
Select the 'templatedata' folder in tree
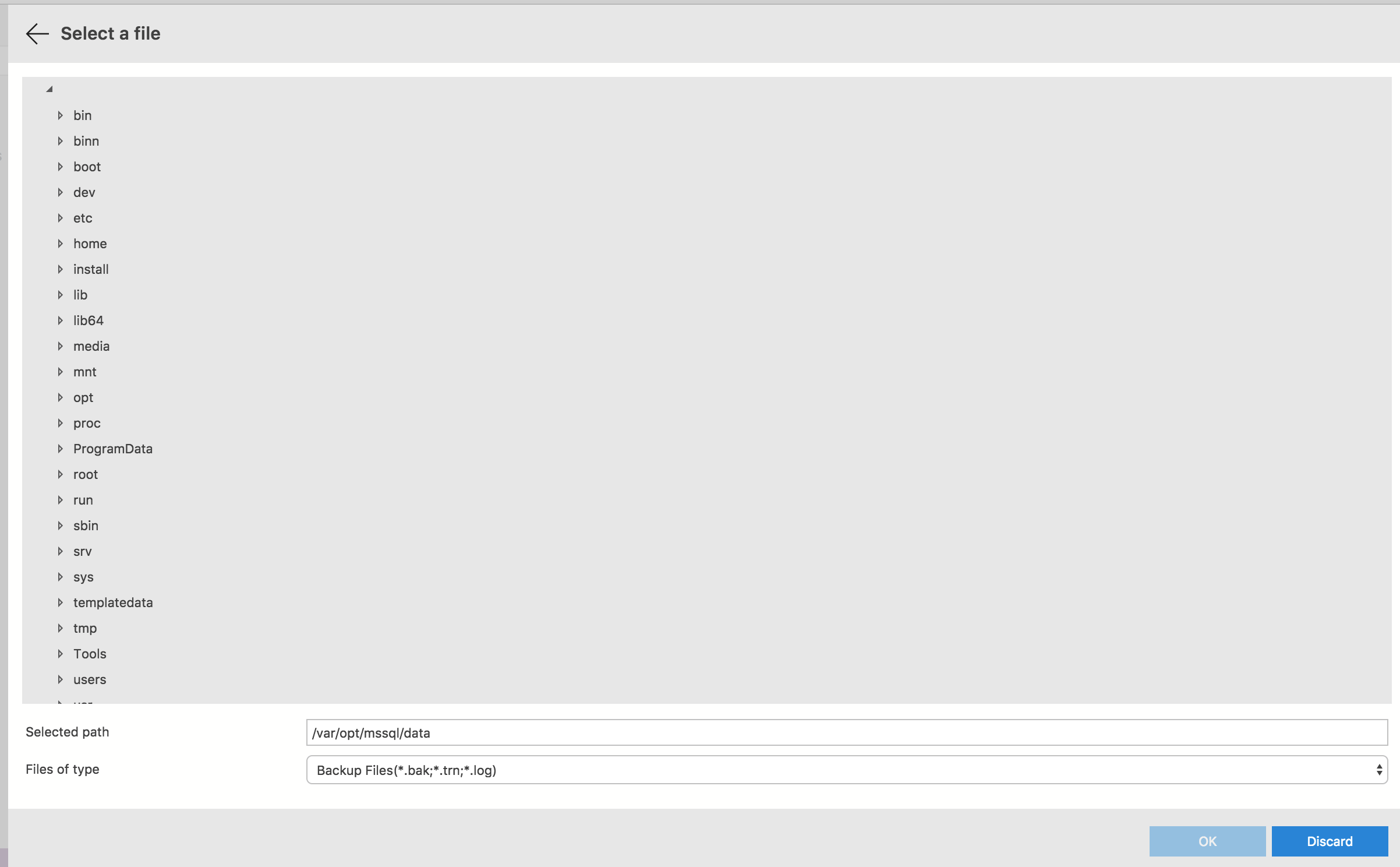tap(114, 602)
